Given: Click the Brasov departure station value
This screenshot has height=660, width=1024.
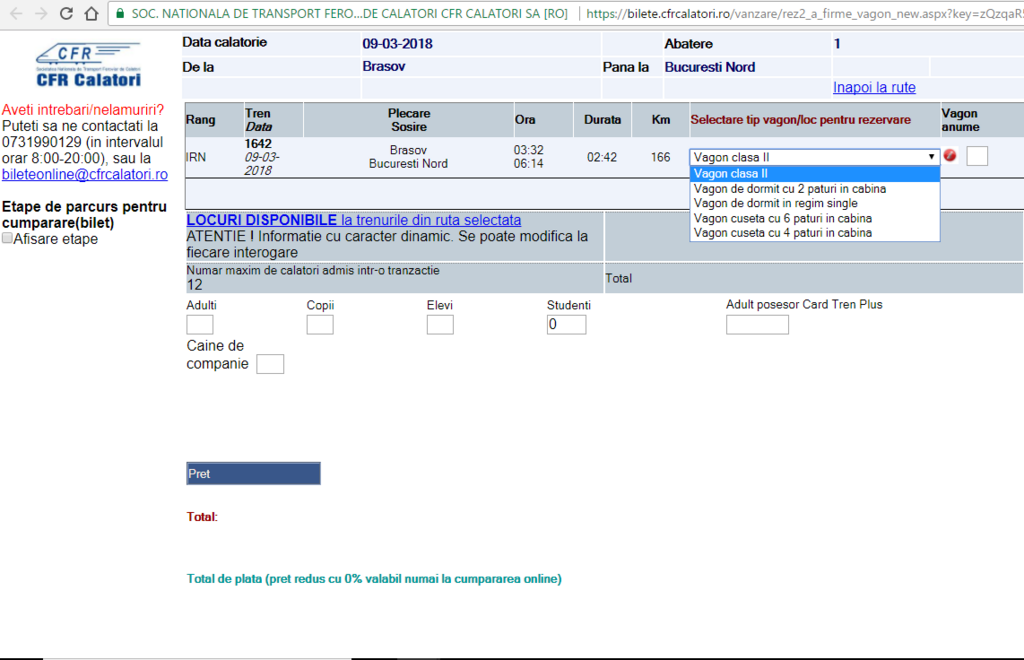Looking at the screenshot, I should tap(384, 67).
